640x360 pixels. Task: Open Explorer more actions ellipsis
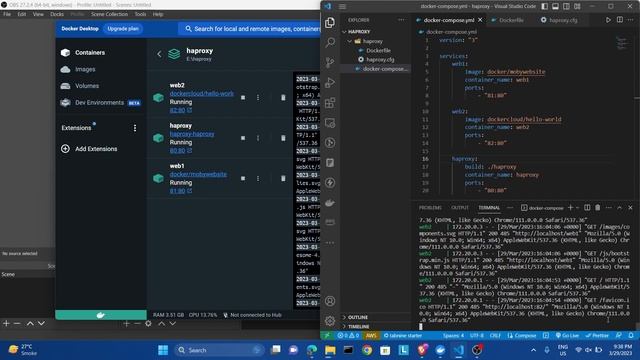(x=401, y=20)
